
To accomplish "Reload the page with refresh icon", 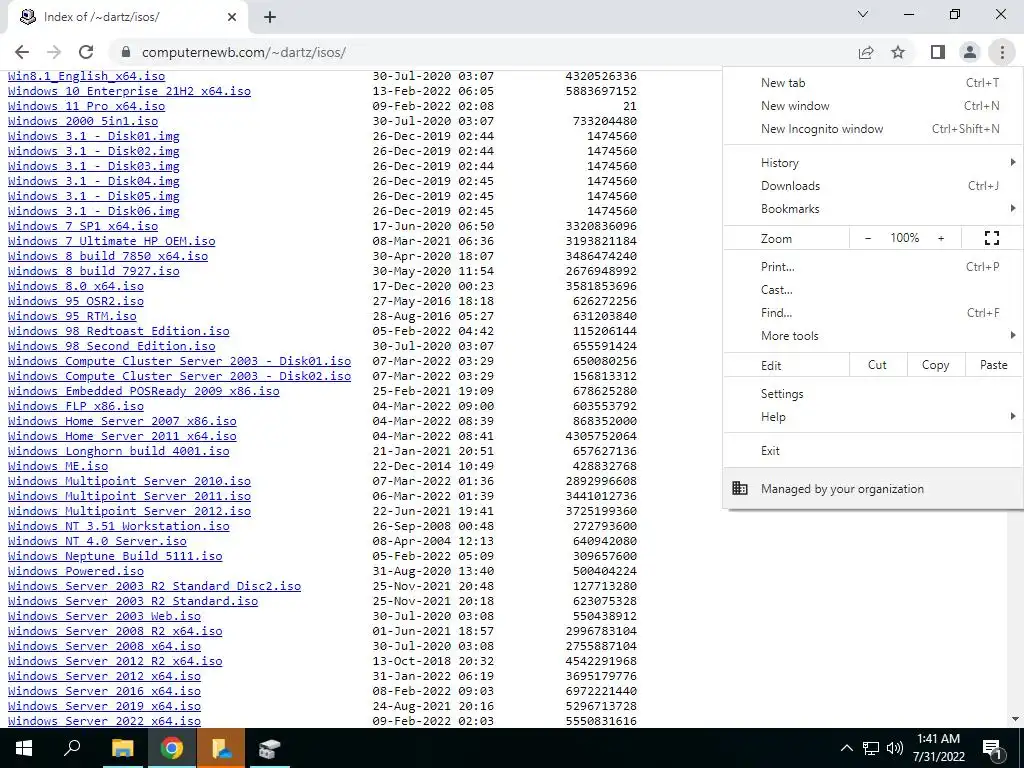I will tap(86, 52).
